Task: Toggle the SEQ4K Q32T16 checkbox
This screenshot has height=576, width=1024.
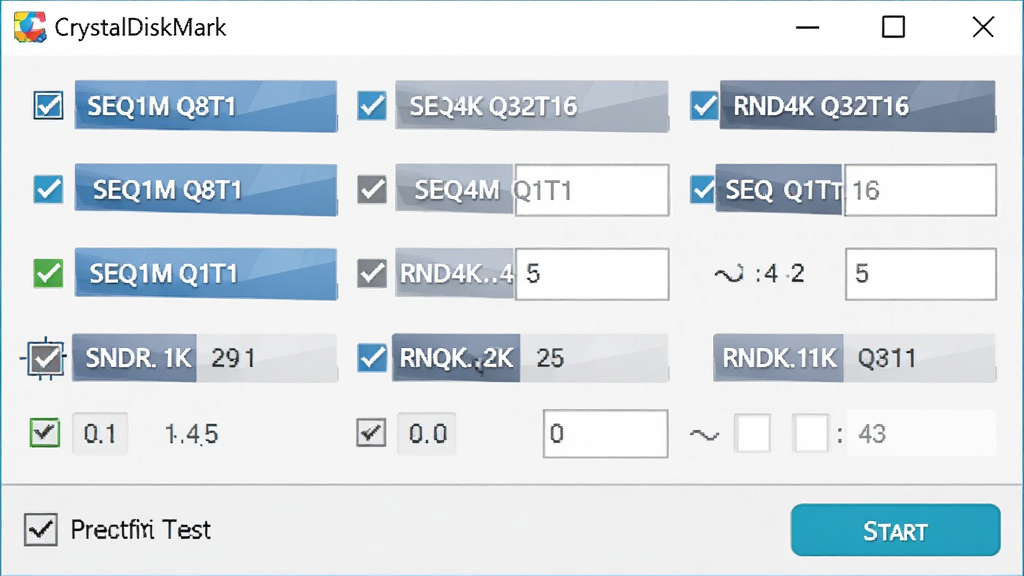Action: tap(372, 106)
